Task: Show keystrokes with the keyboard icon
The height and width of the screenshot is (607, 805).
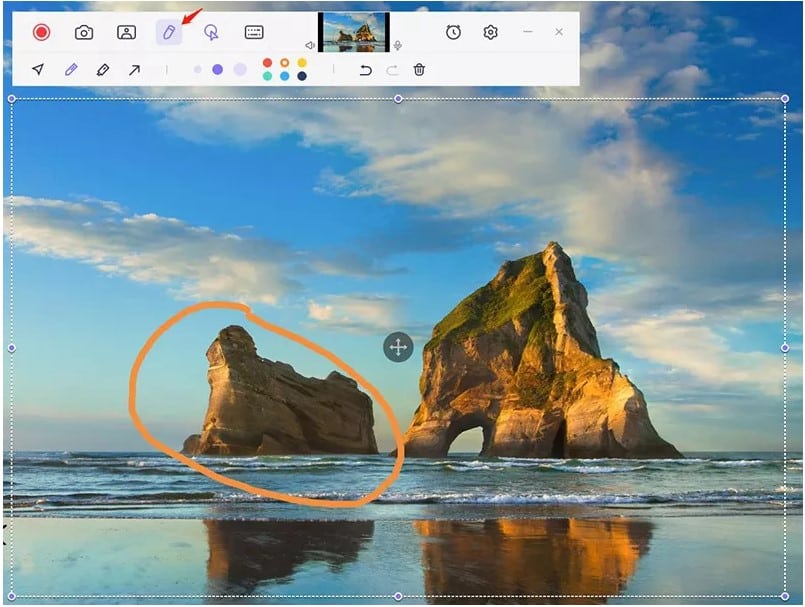Action: pos(254,32)
